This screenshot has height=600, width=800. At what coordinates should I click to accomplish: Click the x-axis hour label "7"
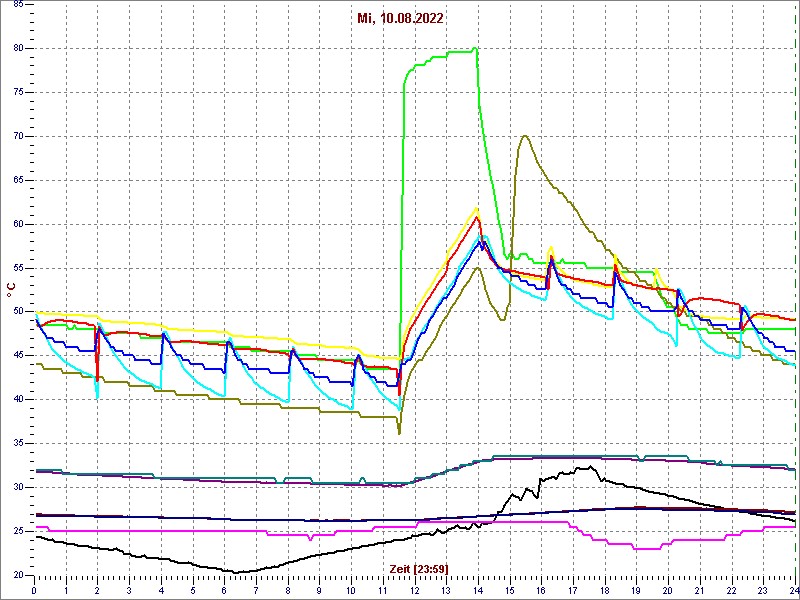click(x=256, y=590)
